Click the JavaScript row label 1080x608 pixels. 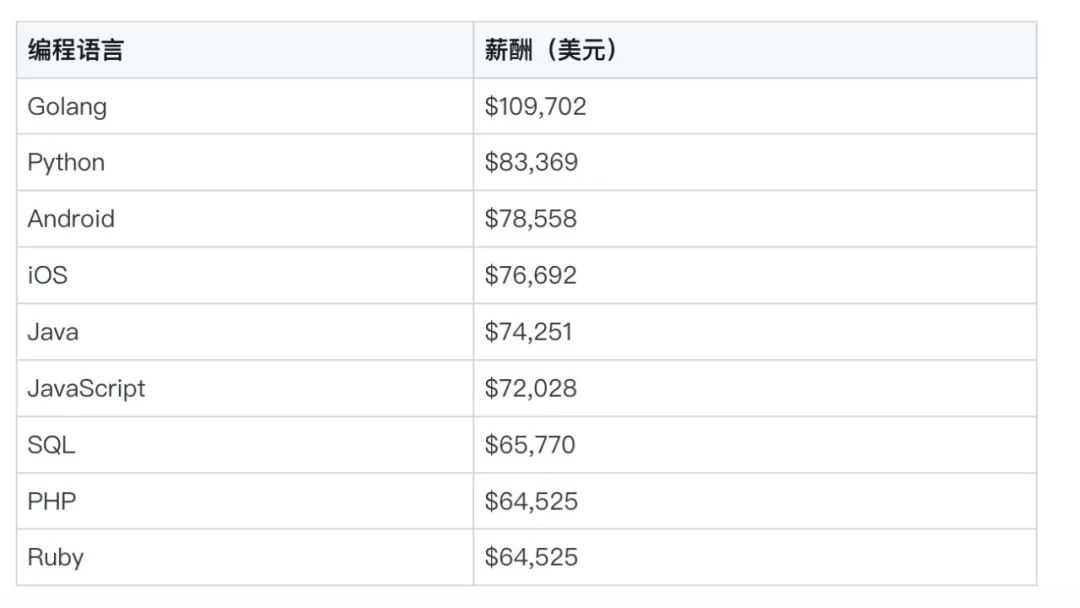[86, 389]
